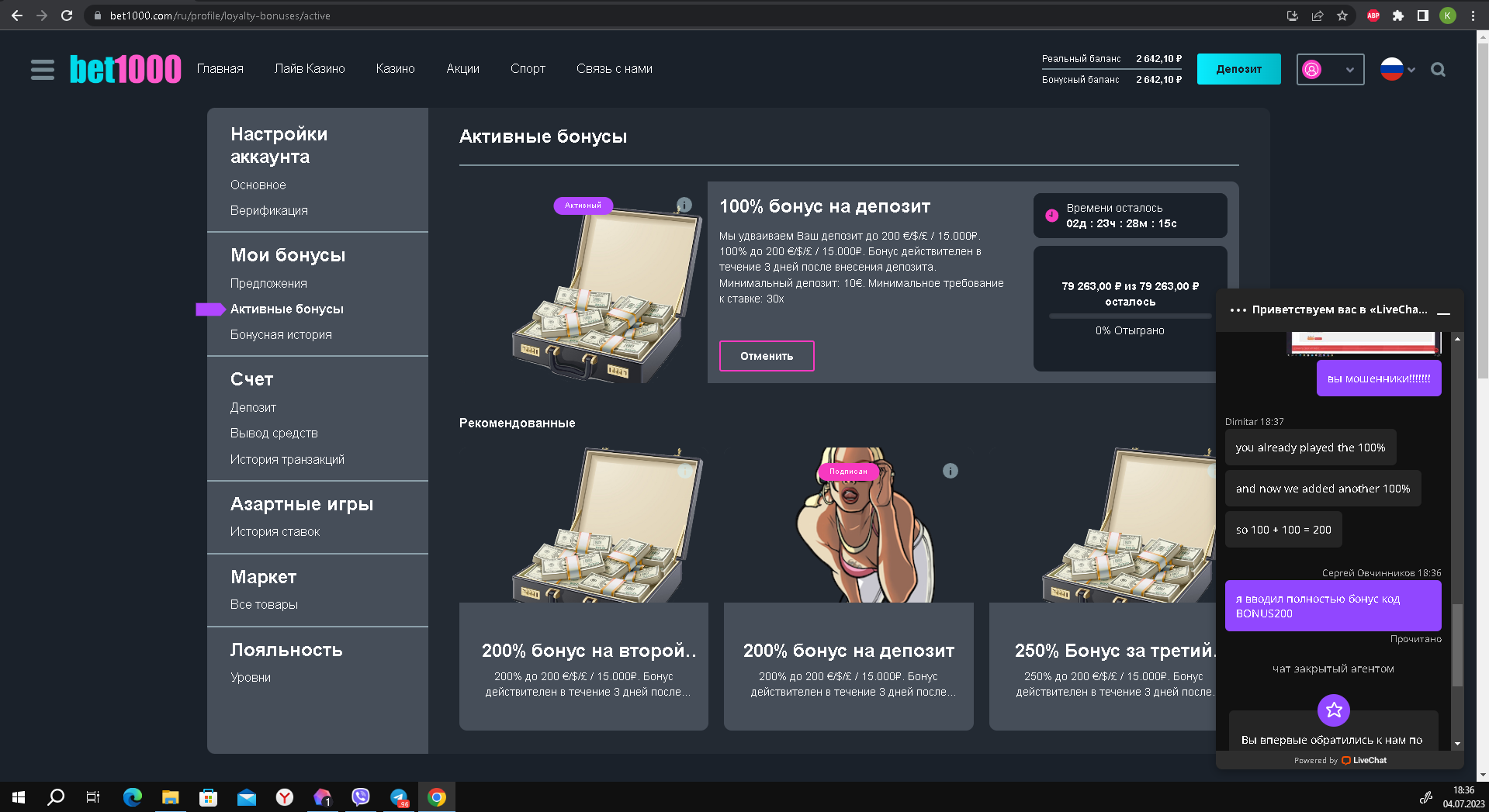The image size is (1489, 812).
Task: Select Активные бонусы in the sidebar
Action: pos(287,309)
